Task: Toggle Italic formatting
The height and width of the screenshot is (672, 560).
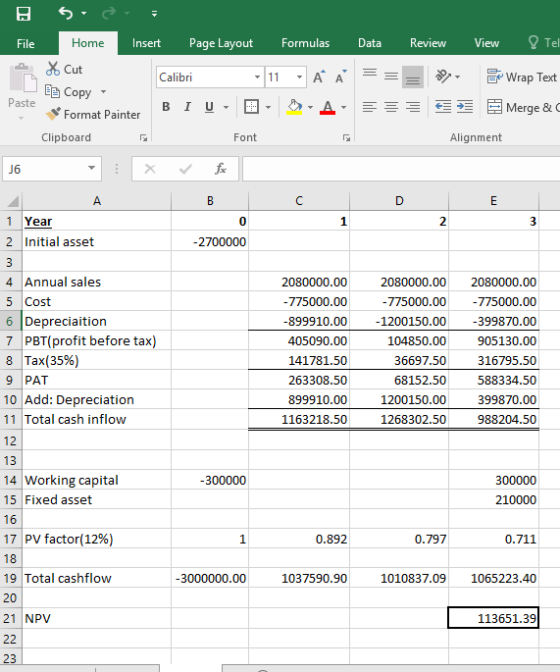Action: (187, 107)
